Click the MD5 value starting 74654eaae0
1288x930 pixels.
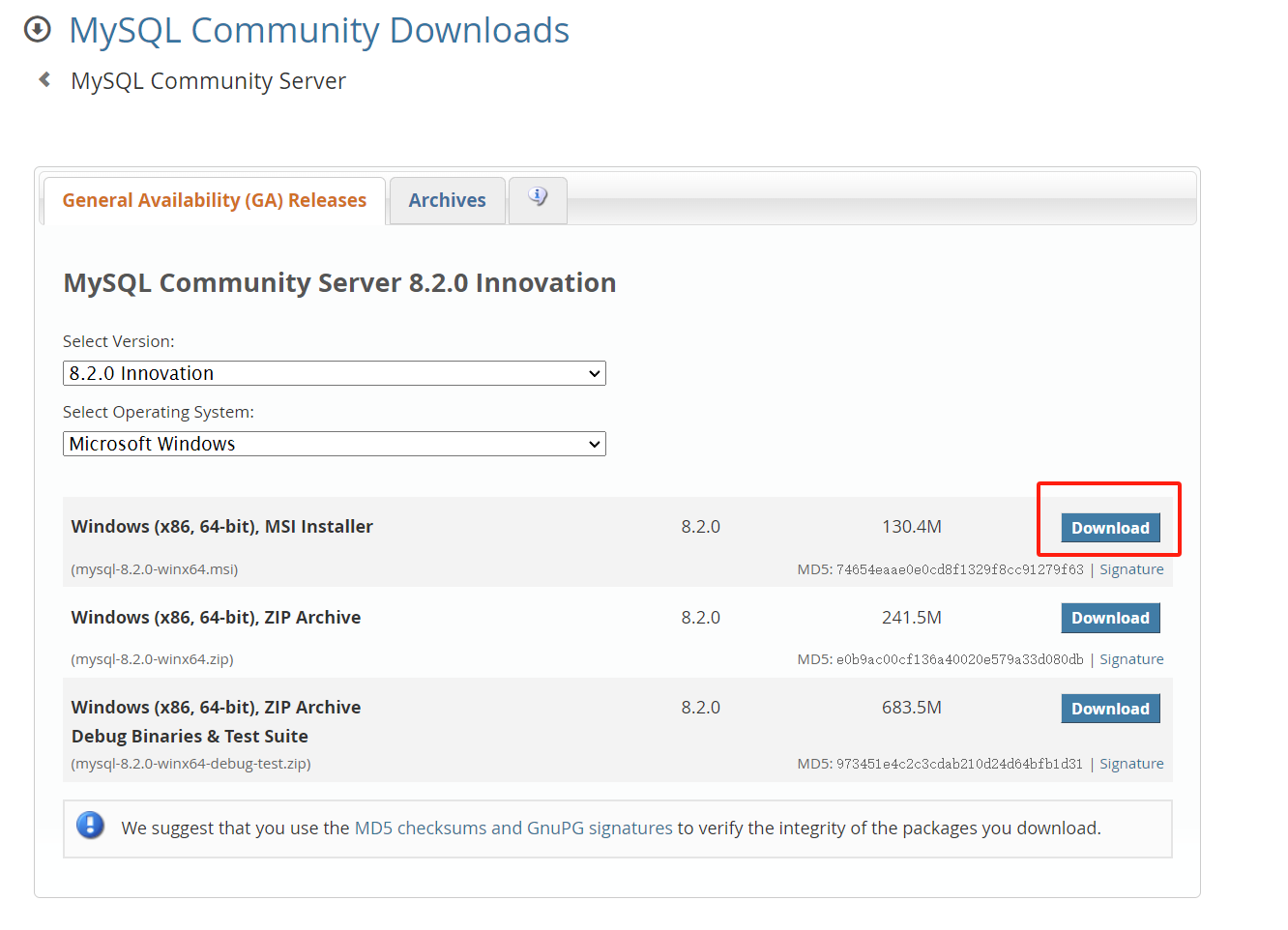point(959,569)
